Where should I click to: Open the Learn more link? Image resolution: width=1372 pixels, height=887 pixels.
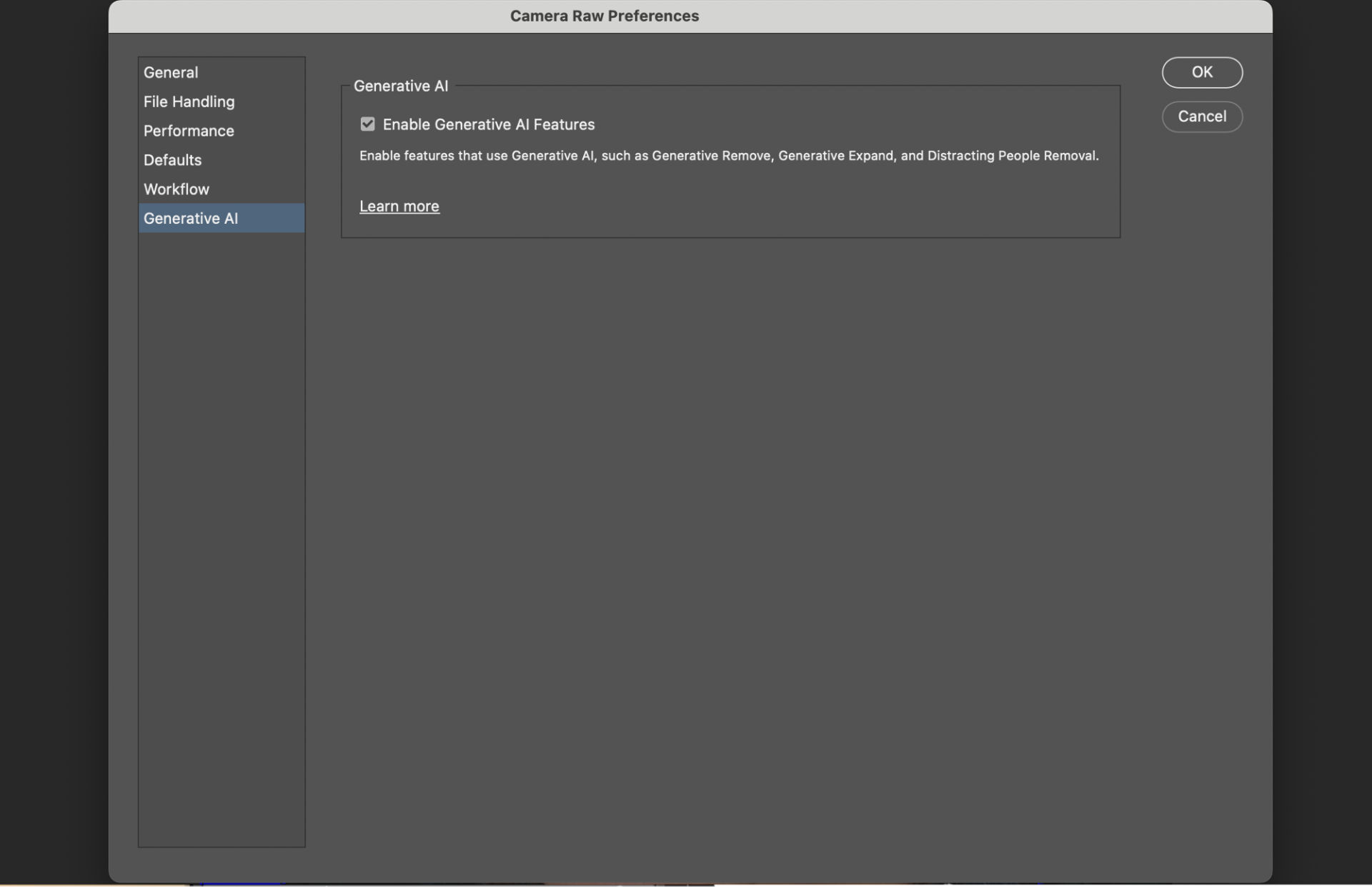[399, 206]
